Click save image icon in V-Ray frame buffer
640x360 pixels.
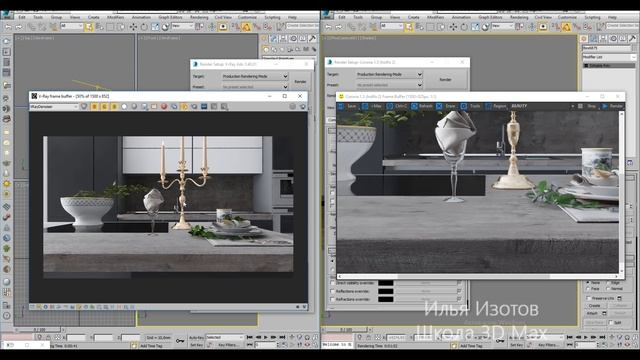click(144, 107)
